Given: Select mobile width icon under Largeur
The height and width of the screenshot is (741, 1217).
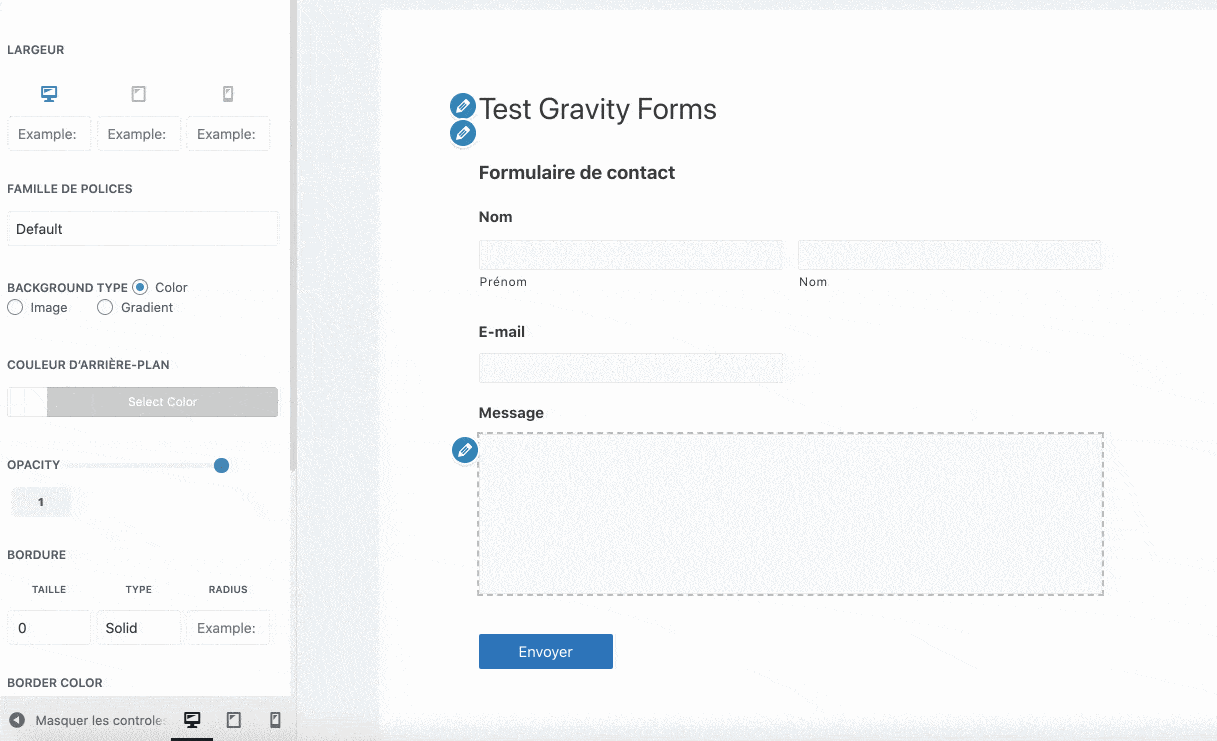Looking at the screenshot, I should tap(228, 94).
